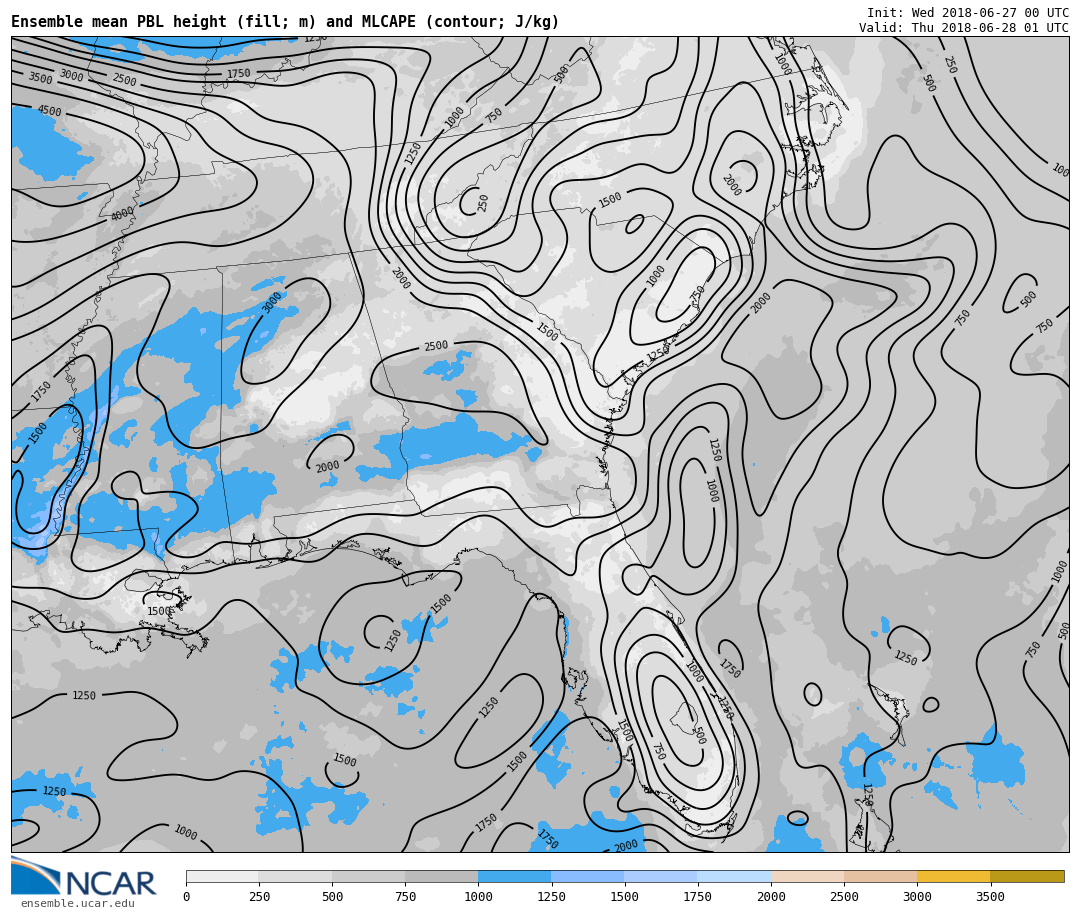Click the 1750–2000 pale blue color bar segment
This screenshot has height=915, width=1080.
[734, 876]
